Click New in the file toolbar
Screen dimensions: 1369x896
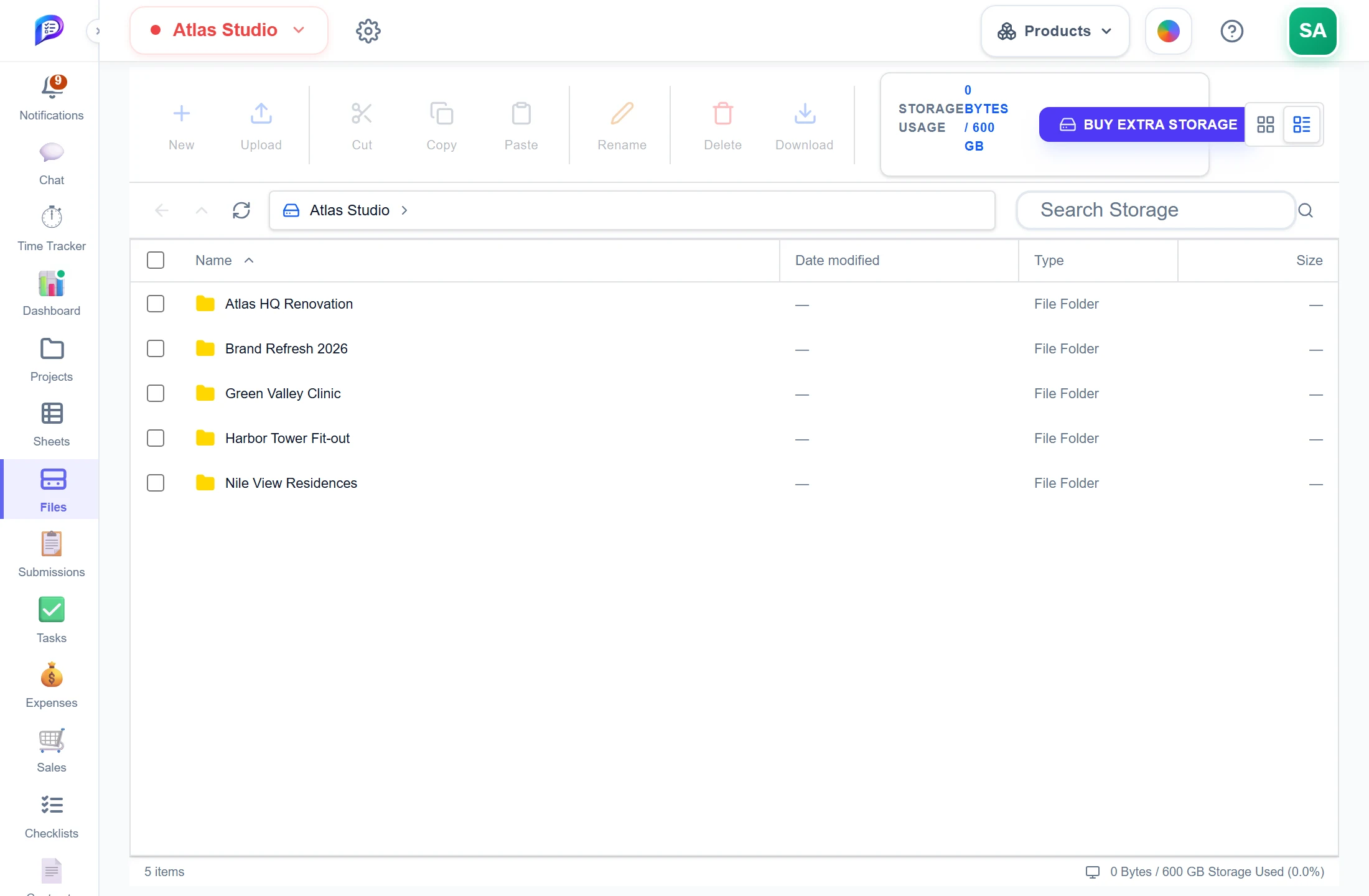[x=182, y=126]
